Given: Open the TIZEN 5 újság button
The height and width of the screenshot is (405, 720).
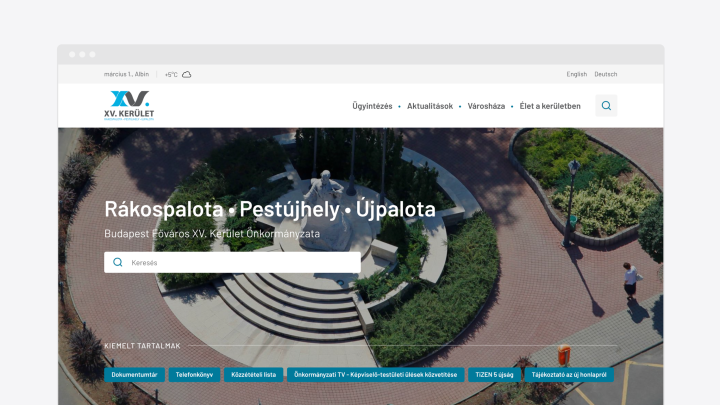Looking at the screenshot, I should click(x=495, y=375).
